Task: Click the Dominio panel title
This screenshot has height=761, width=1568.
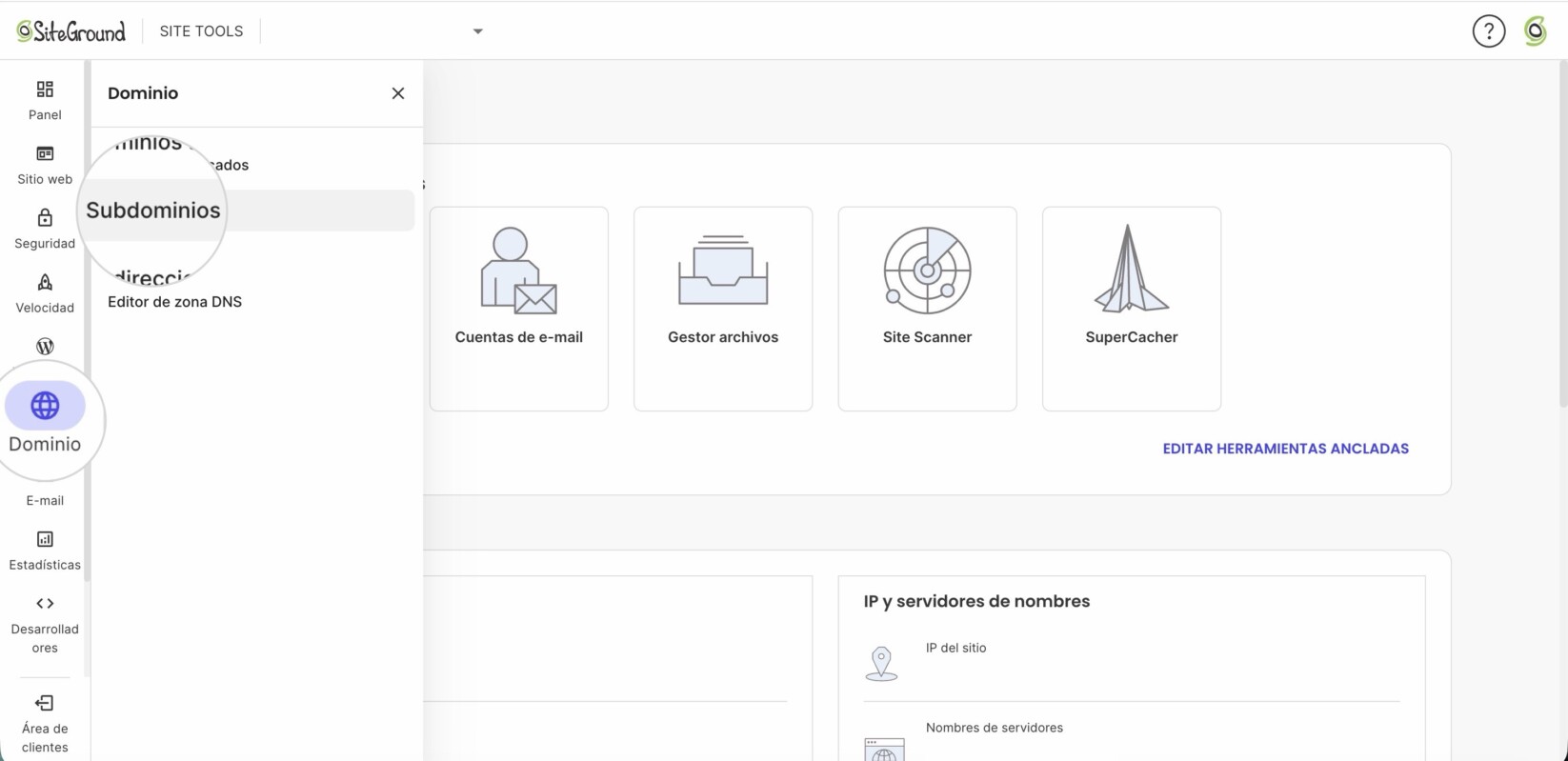Action: tap(143, 93)
